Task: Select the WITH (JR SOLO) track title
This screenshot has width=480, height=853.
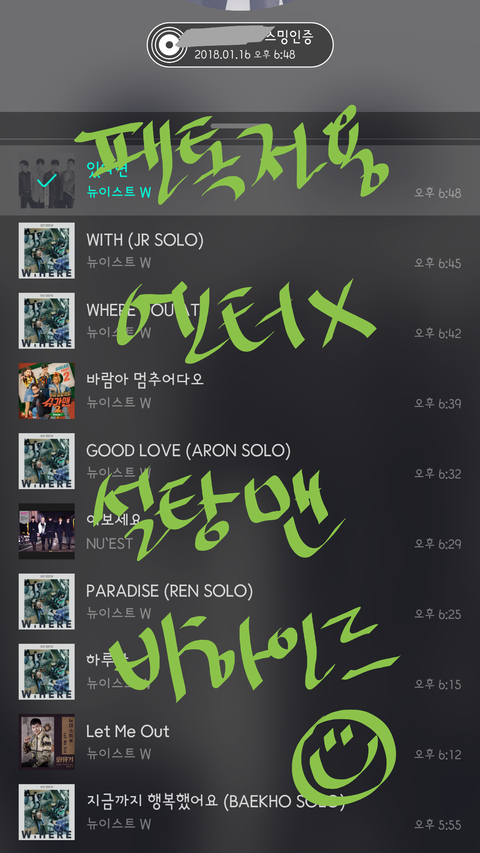Action: pyautogui.click(x=145, y=240)
